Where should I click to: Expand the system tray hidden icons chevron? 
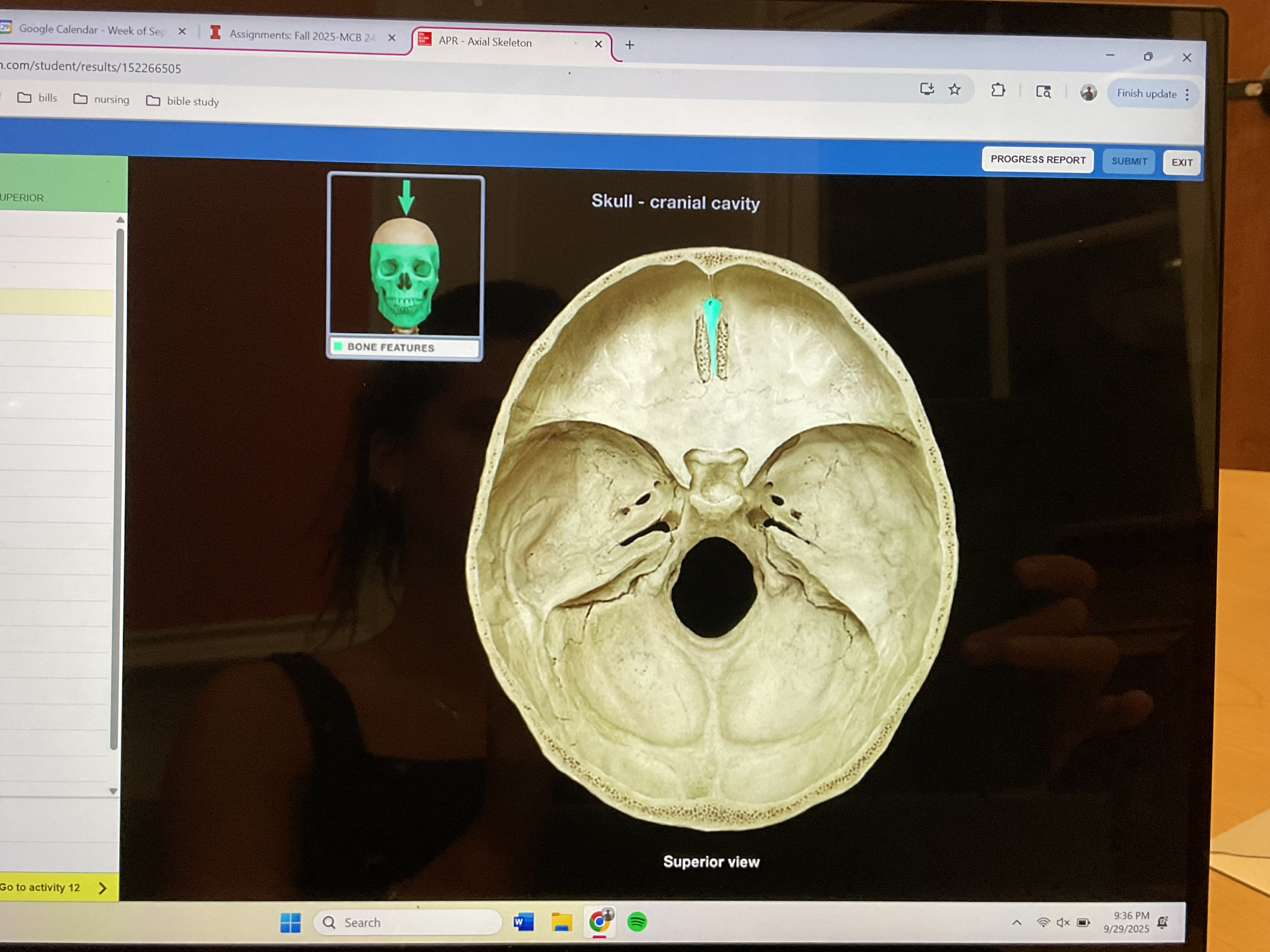1016,923
